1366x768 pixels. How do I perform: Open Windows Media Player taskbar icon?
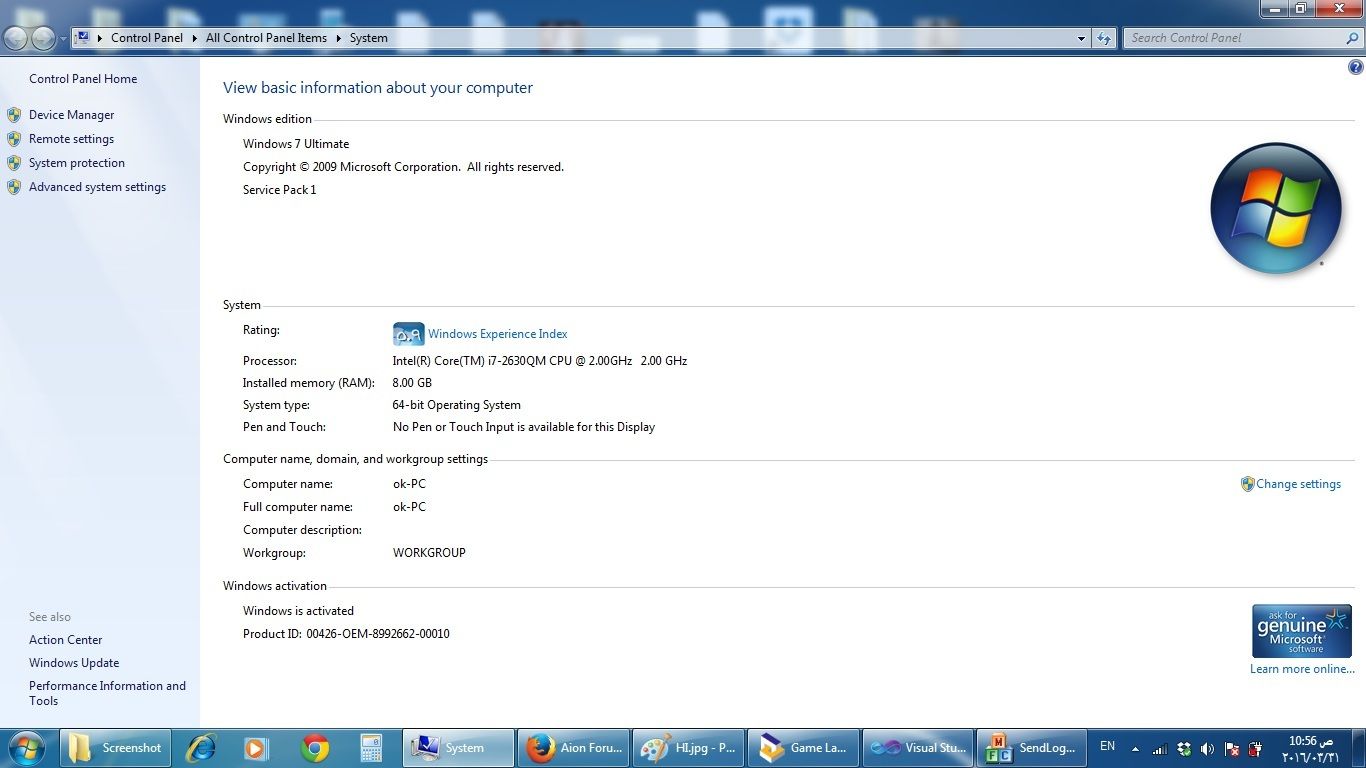click(256, 748)
